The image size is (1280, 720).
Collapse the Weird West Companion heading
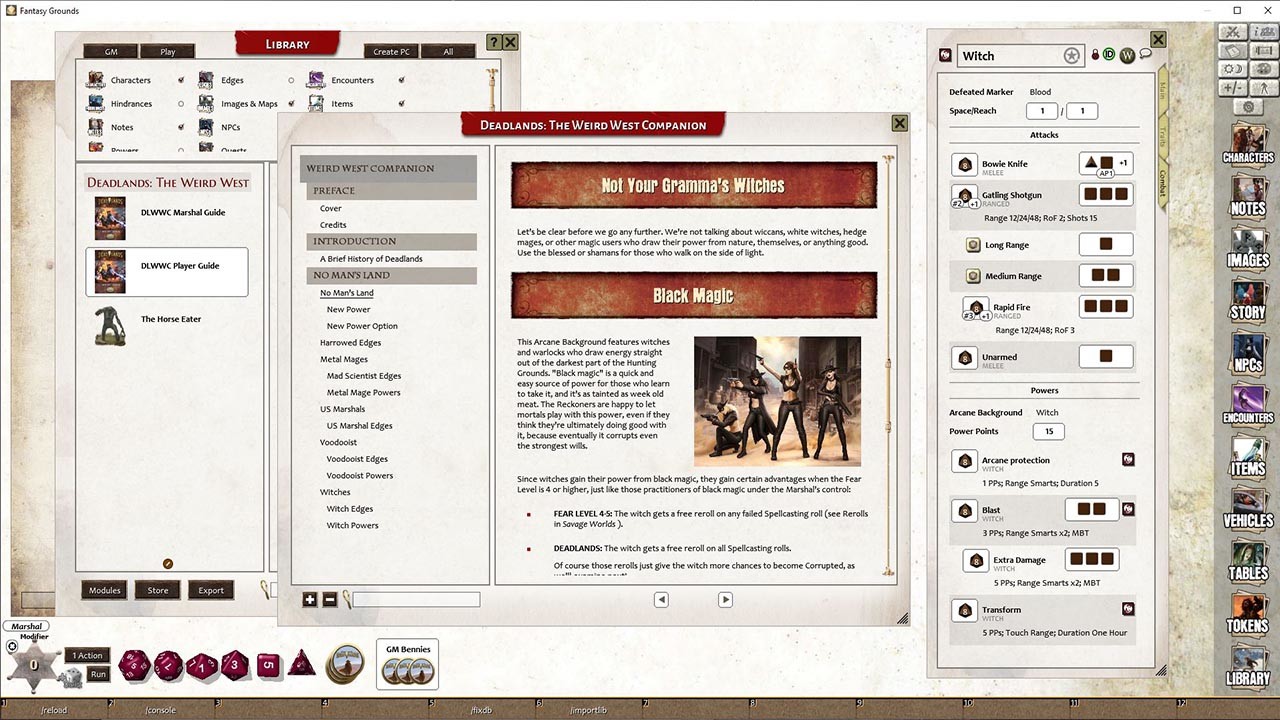[389, 168]
